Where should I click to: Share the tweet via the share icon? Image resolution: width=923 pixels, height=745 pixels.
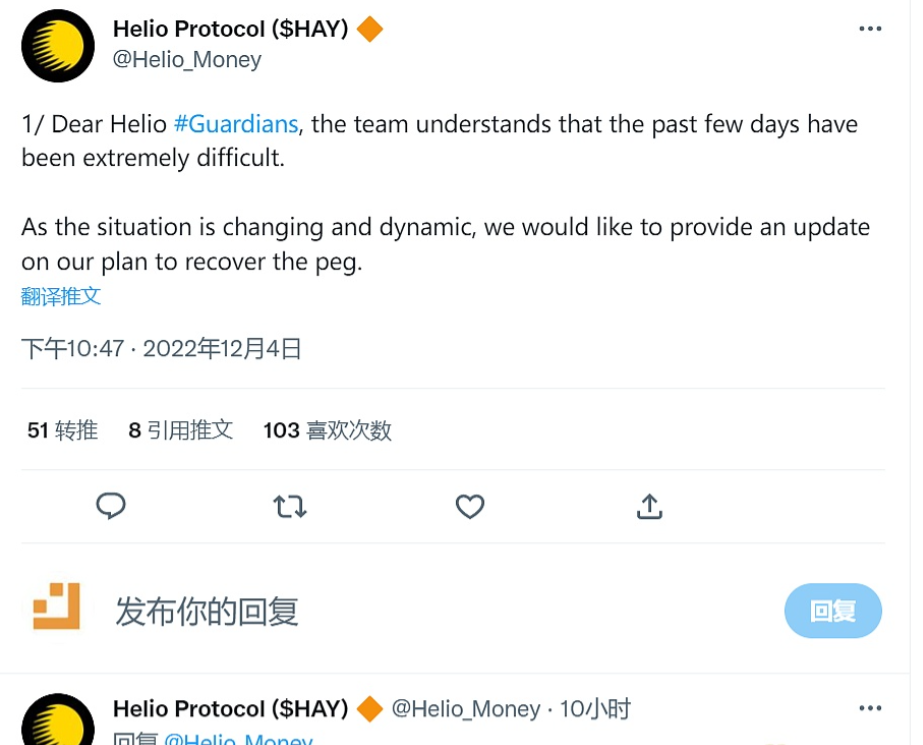point(649,507)
